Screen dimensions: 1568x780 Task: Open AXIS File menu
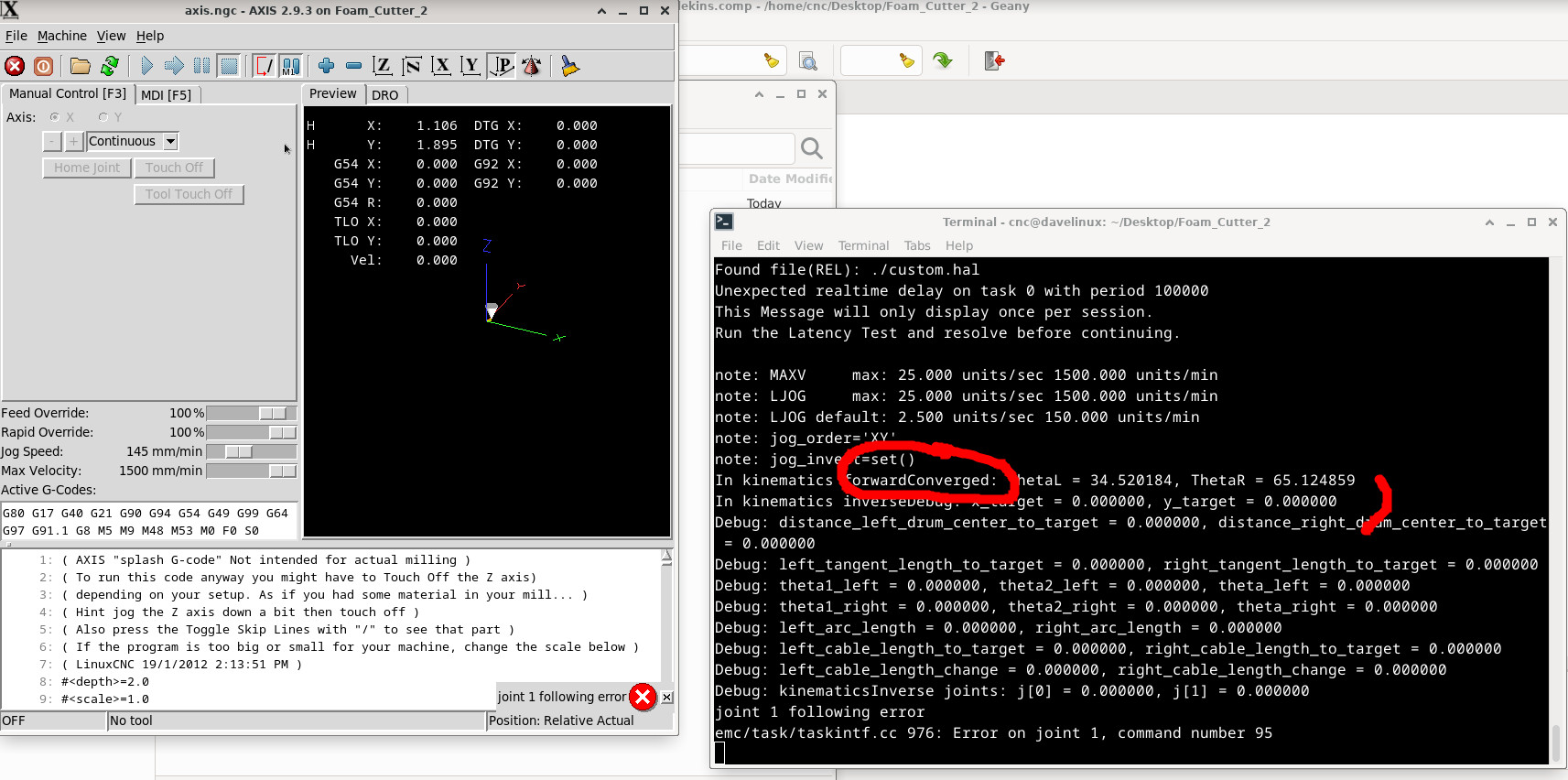[16, 36]
